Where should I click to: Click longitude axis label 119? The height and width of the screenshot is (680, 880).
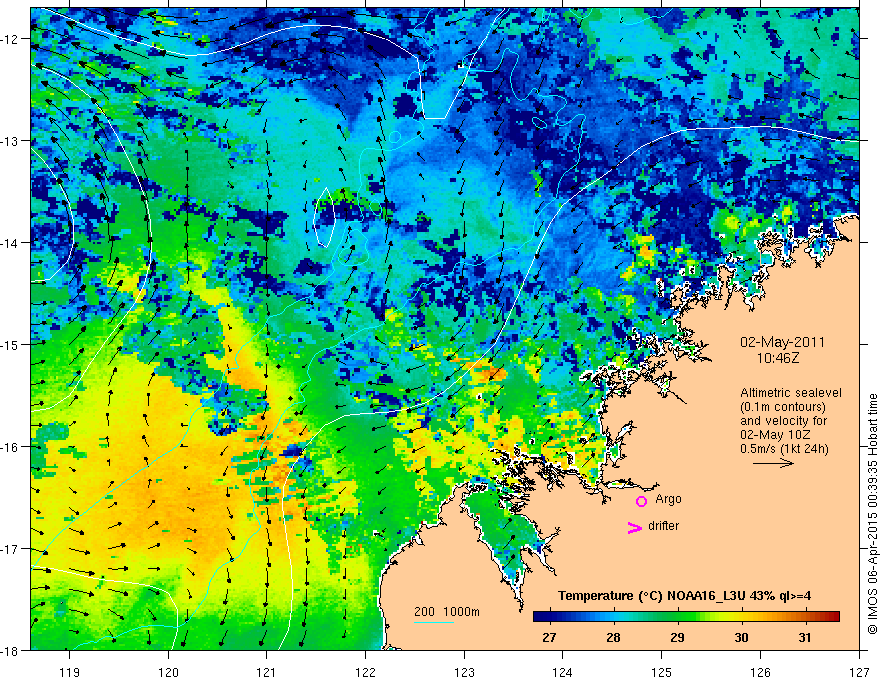tap(70, 673)
